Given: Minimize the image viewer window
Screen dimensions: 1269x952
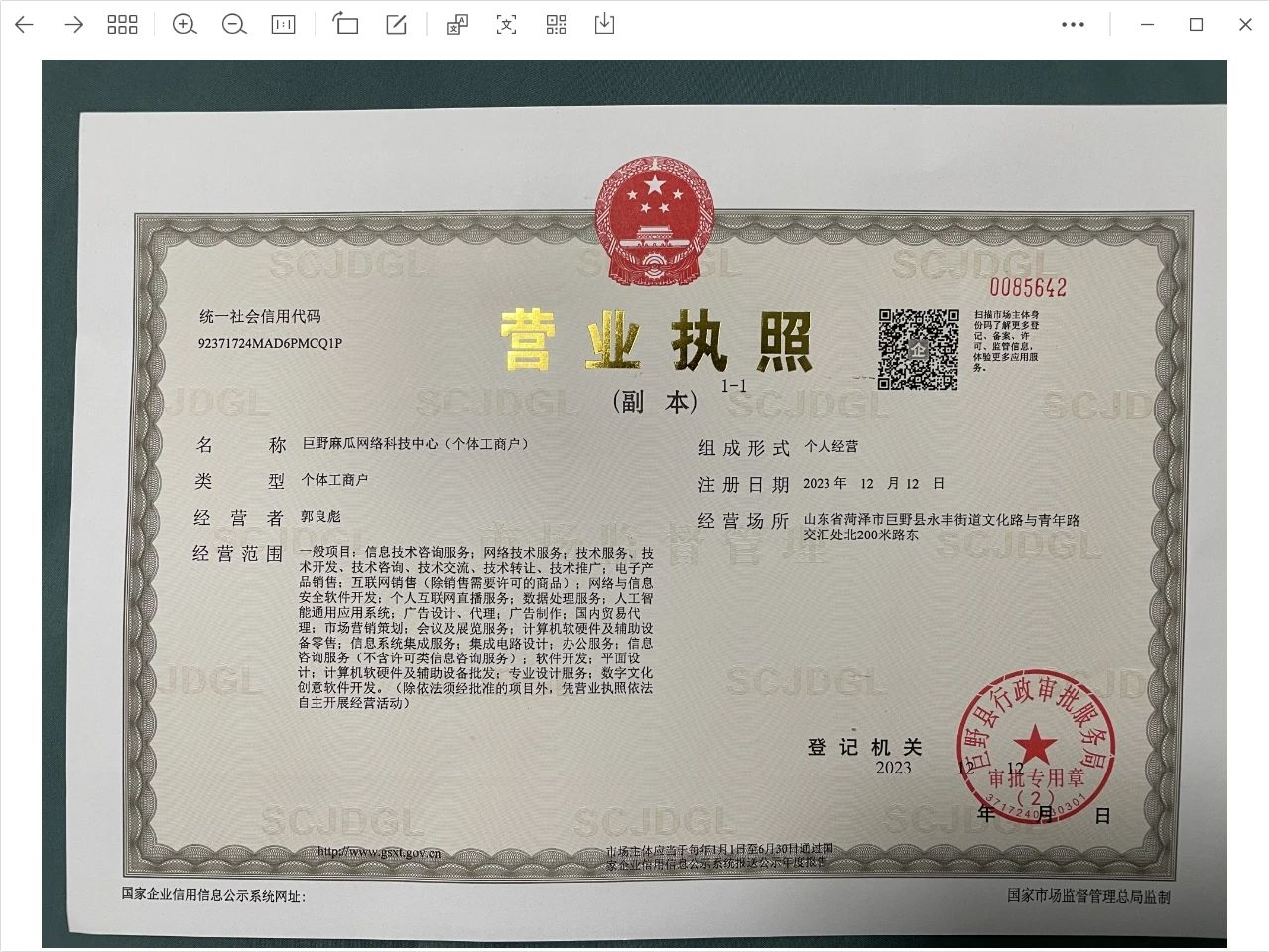Looking at the screenshot, I should 1147,25.
